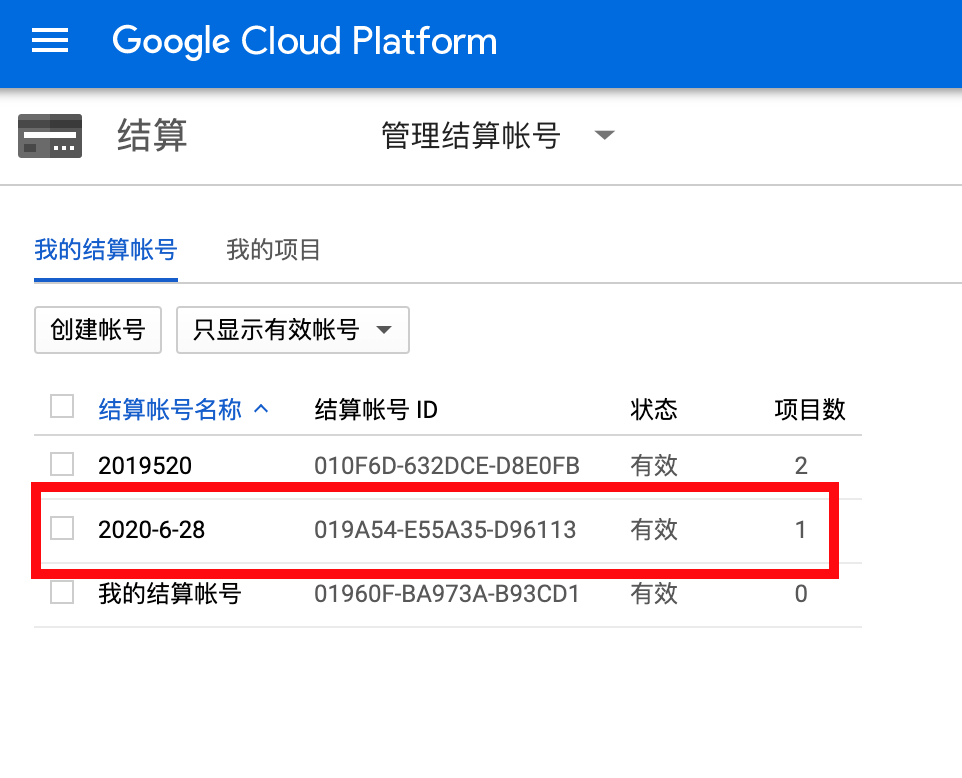Open billing account named 2019520
Viewport: 962px width, 778px height.
[145, 466]
